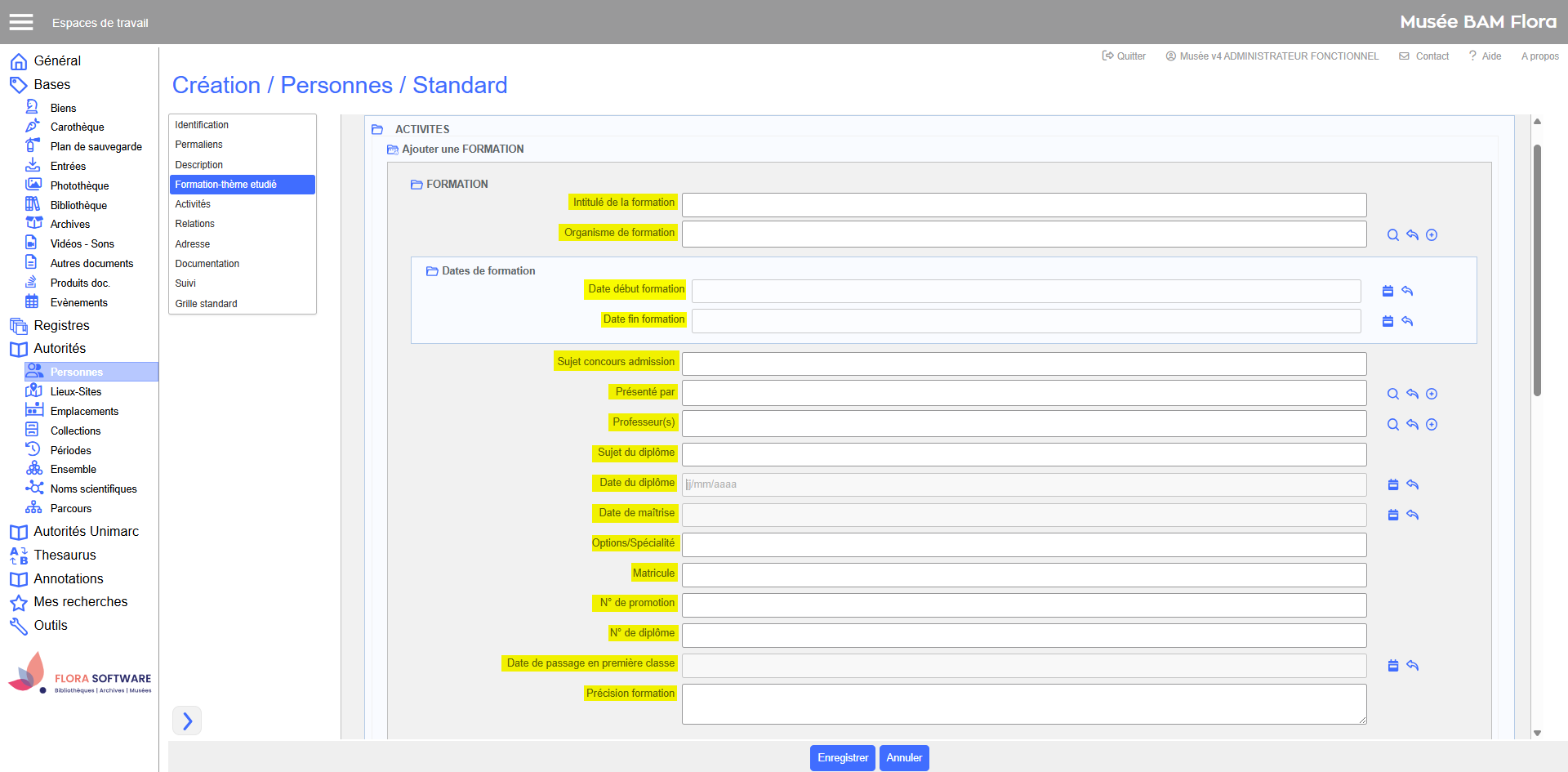The image size is (1568, 772).
Task: Click the search icon for Professeur(s) field
Action: (x=1392, y=425)
